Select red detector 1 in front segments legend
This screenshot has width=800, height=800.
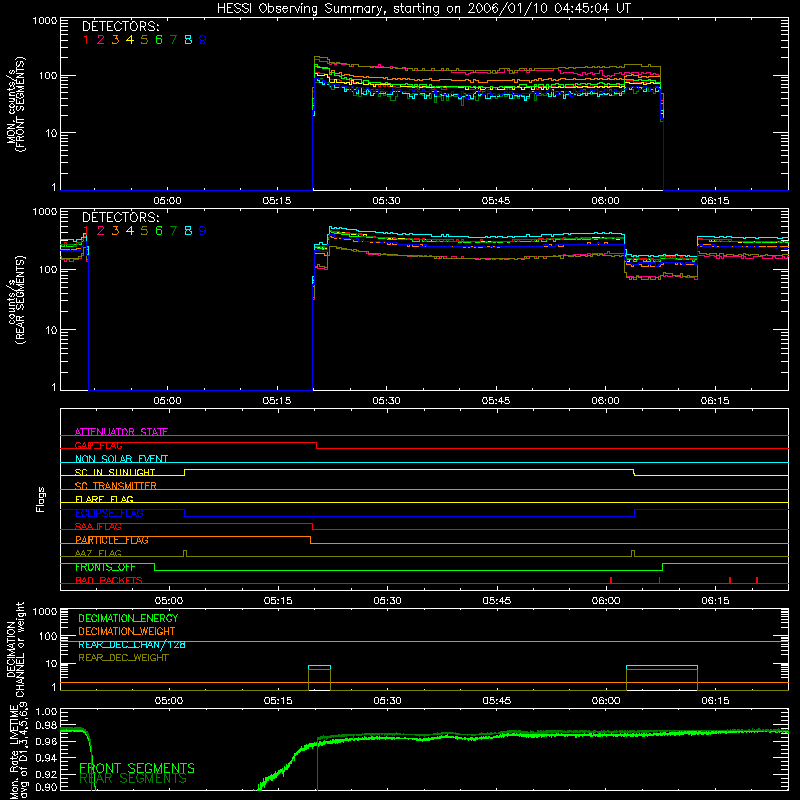tap(86, 40)
